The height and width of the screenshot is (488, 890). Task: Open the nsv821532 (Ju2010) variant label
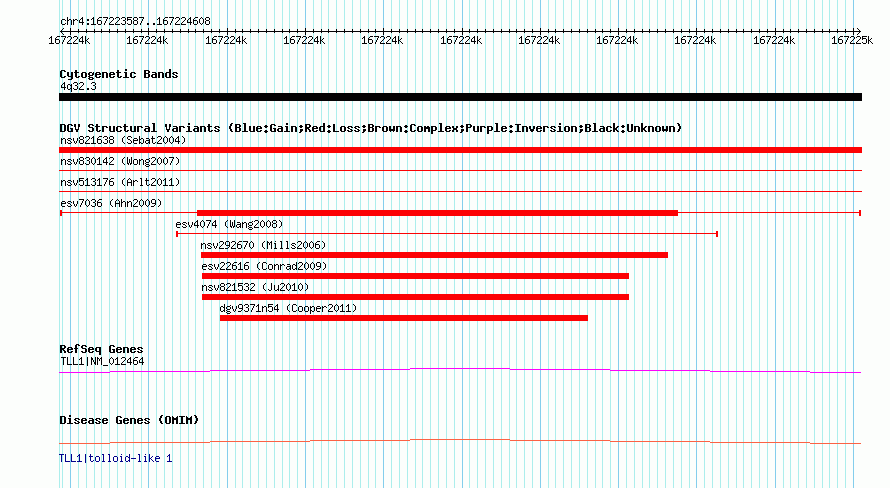255,287
